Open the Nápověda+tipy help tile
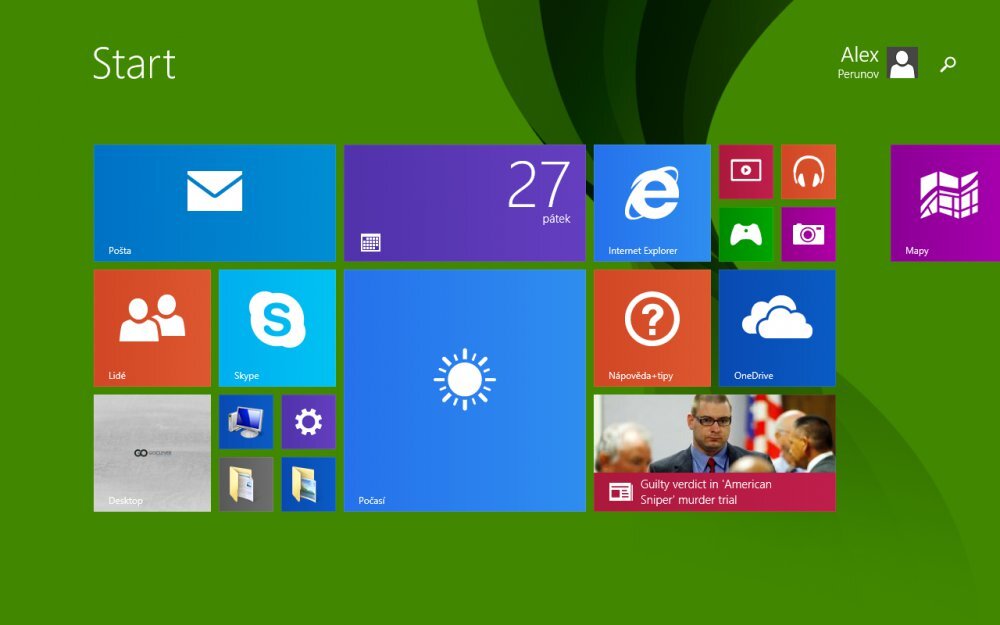Image resolution: width=1000 pixels, height=625 pixels. coord(652,327)
